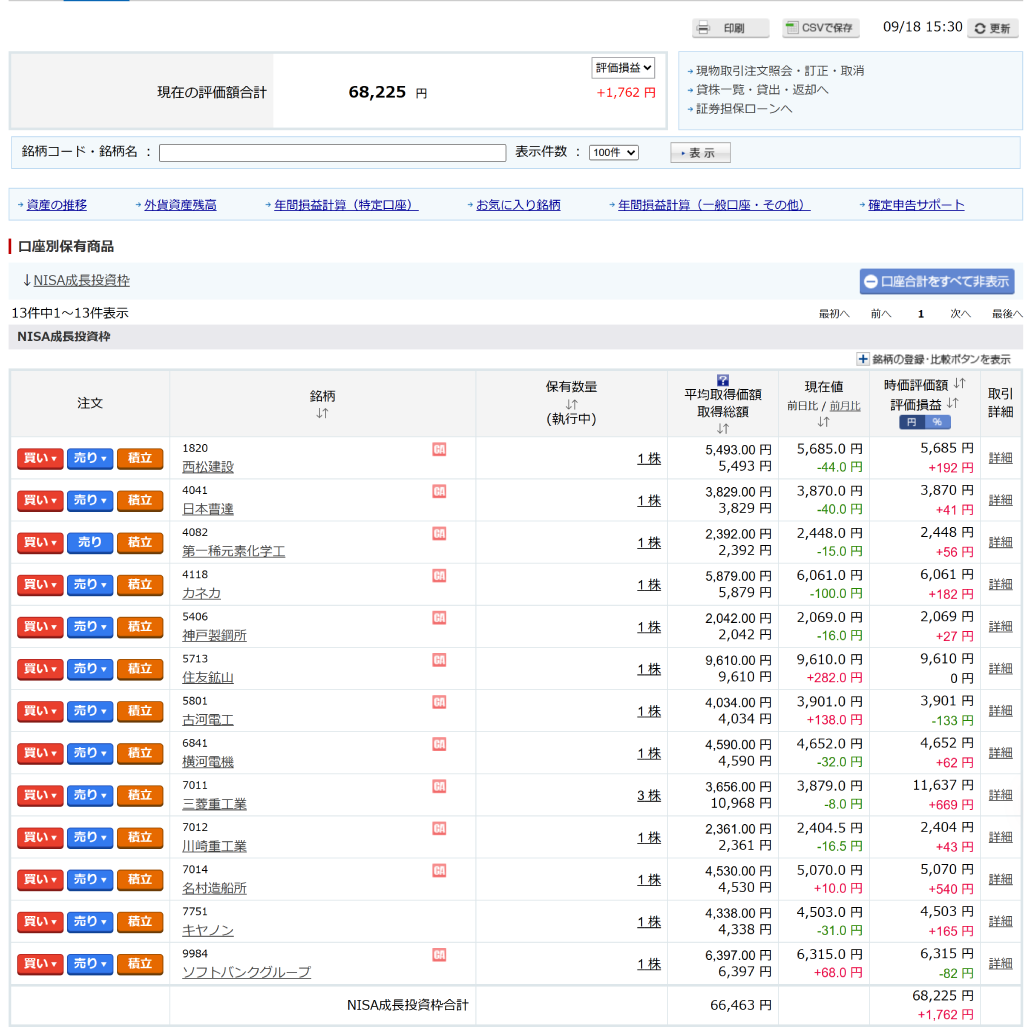Sort by 保有数量 using its arrows
Viewport: 1024px width, 1027px height.
571,404
